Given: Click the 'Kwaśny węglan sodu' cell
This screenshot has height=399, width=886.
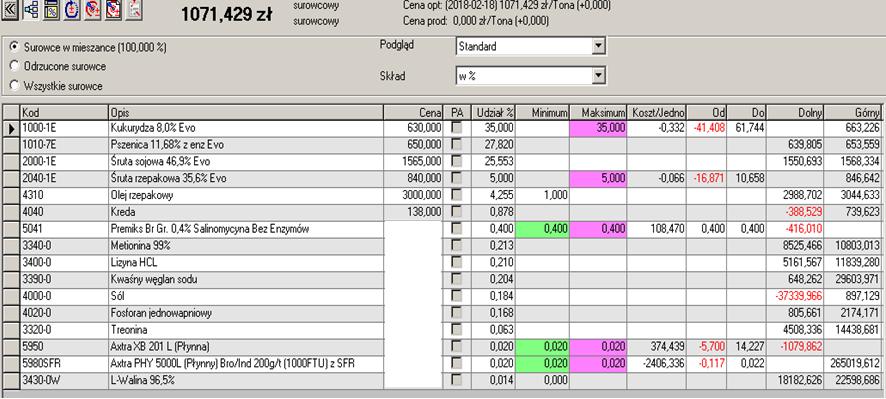Looking at the screenshot, I should pos(246,279).
